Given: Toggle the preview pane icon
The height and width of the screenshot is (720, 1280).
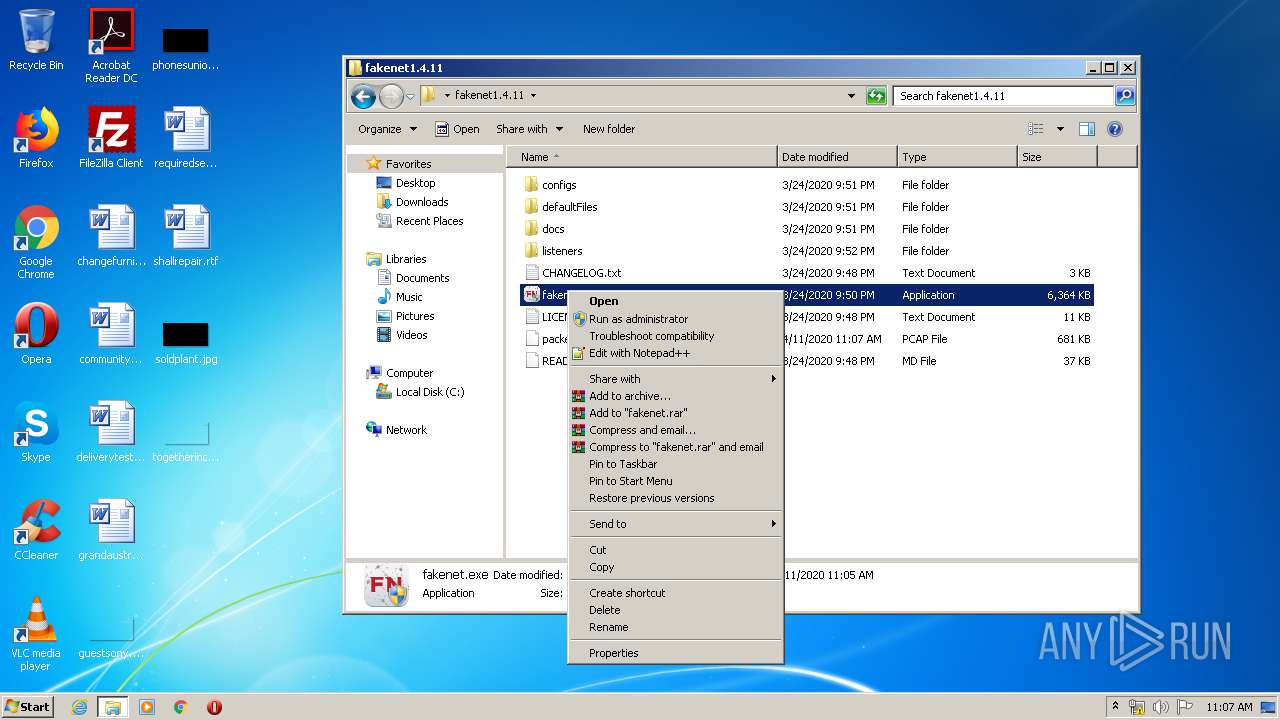Looking at the screenshot, I should pos(1087,129).
